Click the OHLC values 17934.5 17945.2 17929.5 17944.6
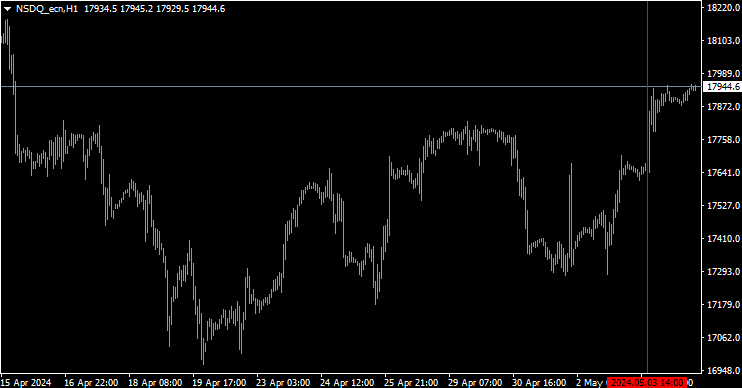This screenshot has height=388, width=742. [x=155, y=9]
